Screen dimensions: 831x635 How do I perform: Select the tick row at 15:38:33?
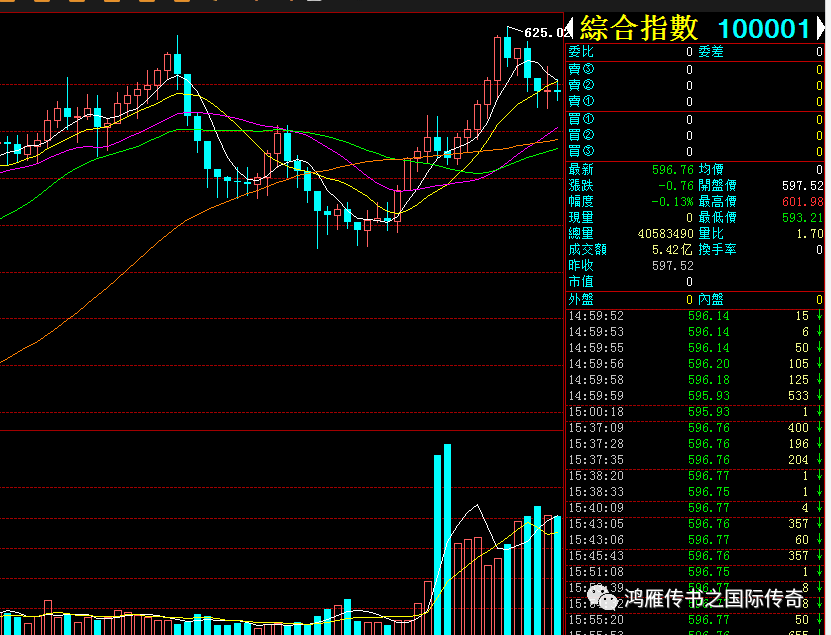tap(695, 492)
